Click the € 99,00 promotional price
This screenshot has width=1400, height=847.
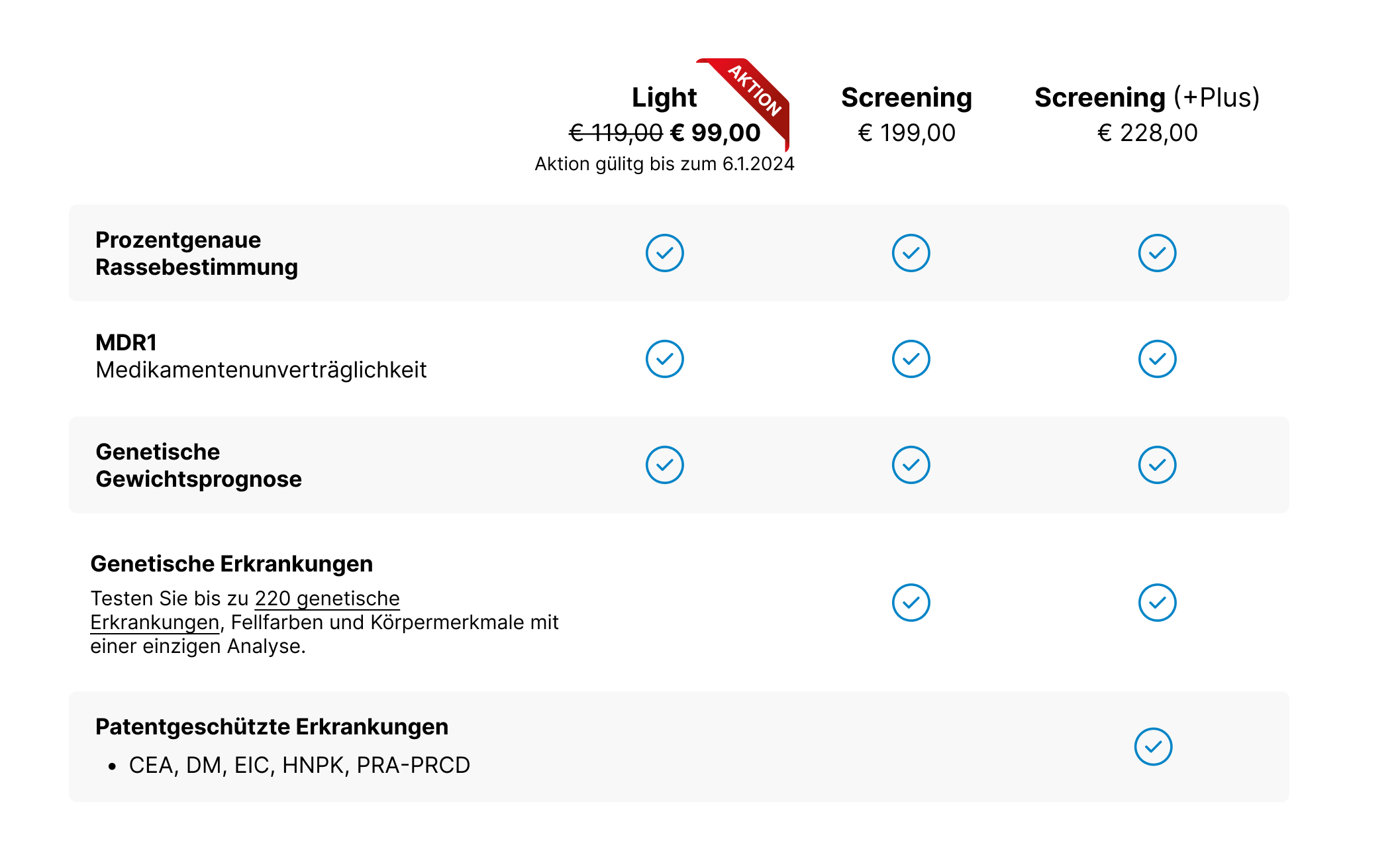(715, 133)
